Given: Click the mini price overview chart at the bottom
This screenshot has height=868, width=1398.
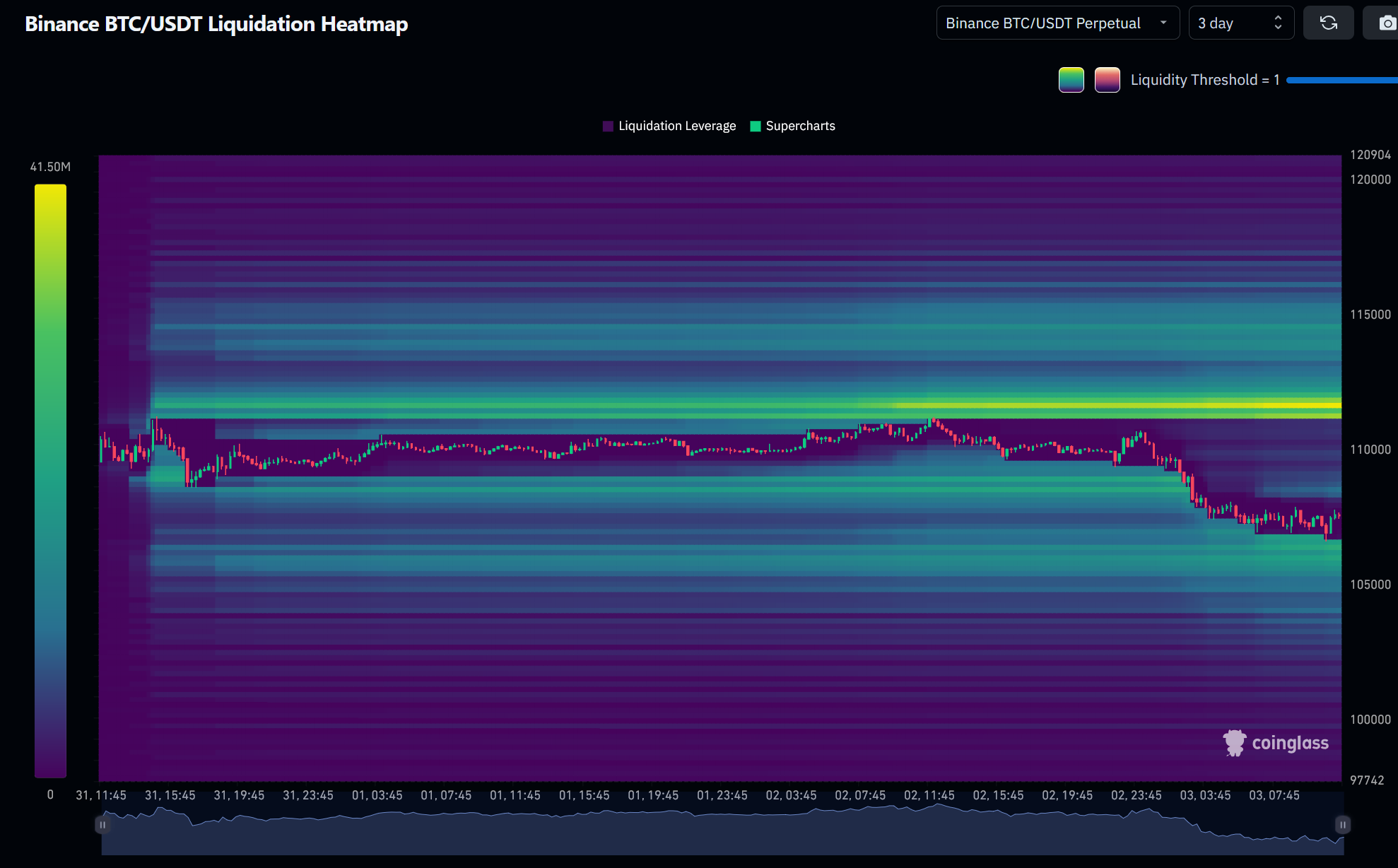Looking at the screenshot, I should click(x=707, y=834).
